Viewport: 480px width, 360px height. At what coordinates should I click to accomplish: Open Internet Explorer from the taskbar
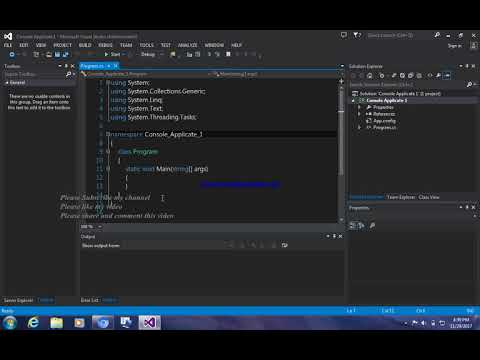coord(33,323)
